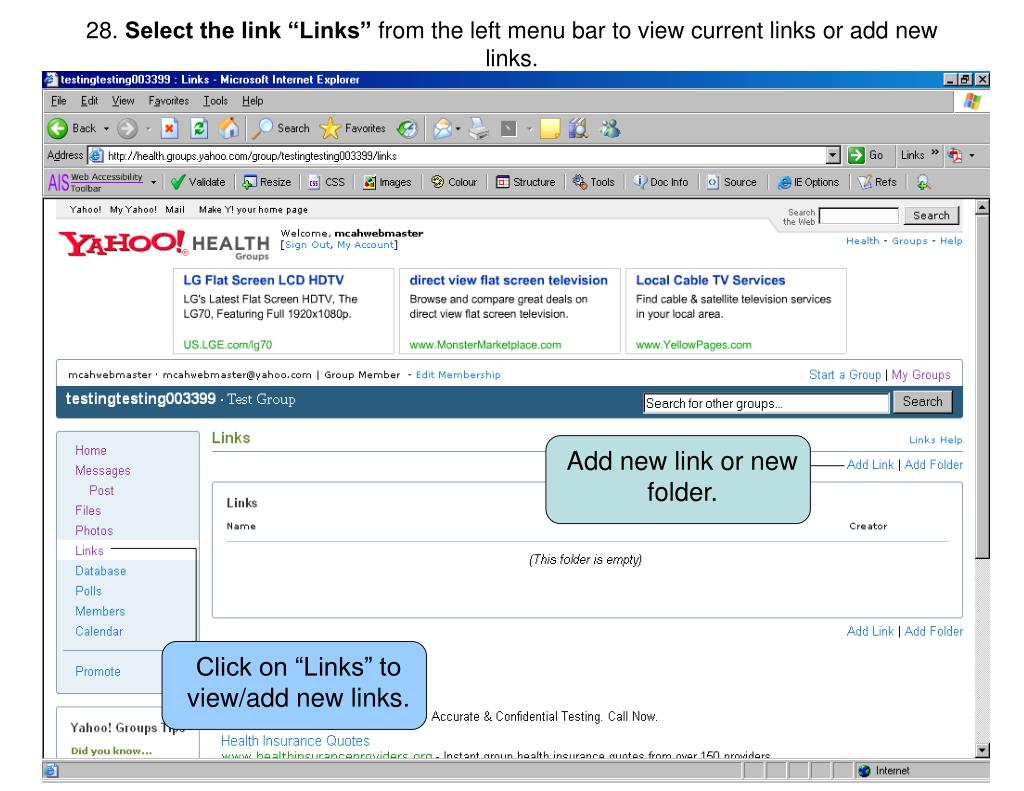Open the View menu

(123, 101)
